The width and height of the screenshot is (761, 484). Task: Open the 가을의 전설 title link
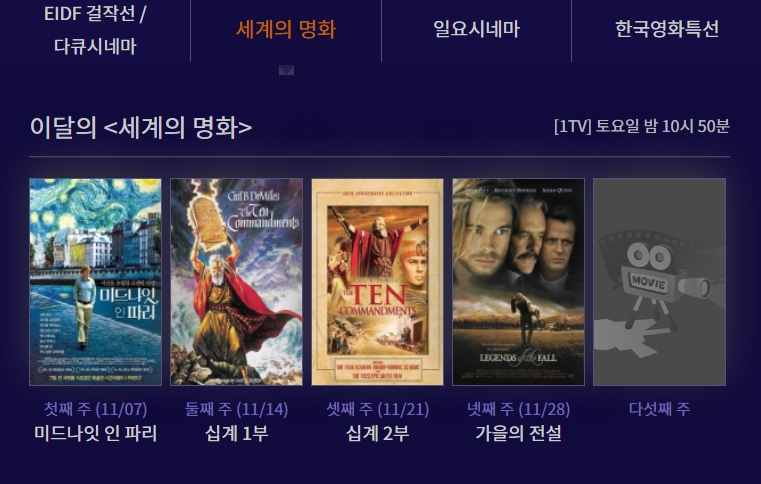[x=518, y=433]
